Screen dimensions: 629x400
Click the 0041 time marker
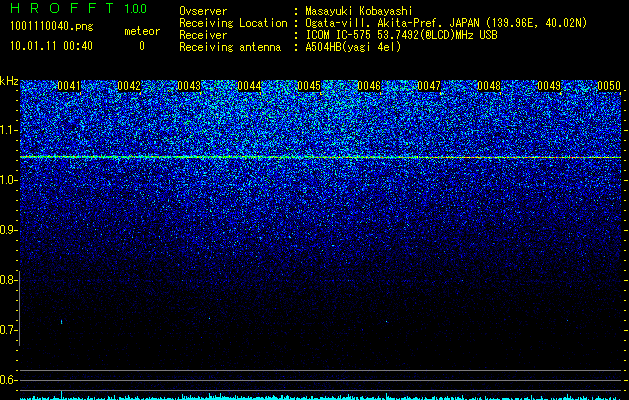click(x=69, y=86)
